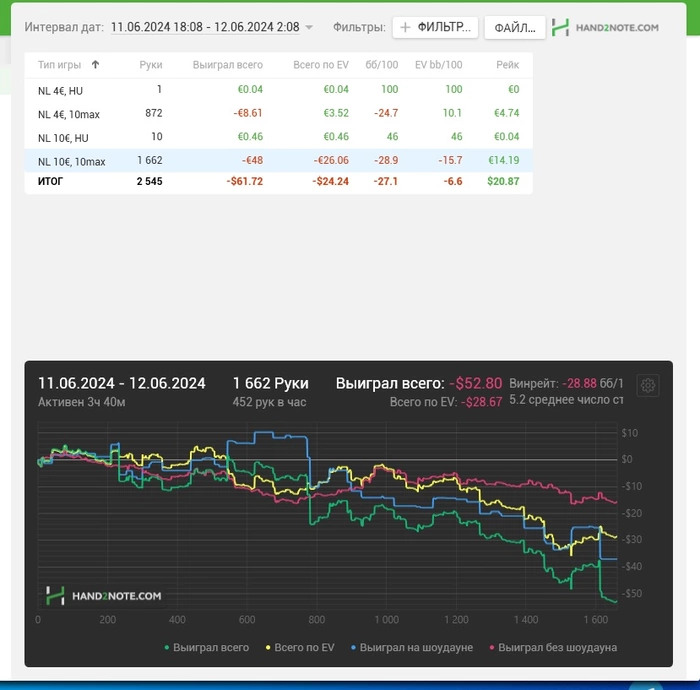700x690 pixels.
Task: Click the 452 рук в час text
Action: click(269, 402)
